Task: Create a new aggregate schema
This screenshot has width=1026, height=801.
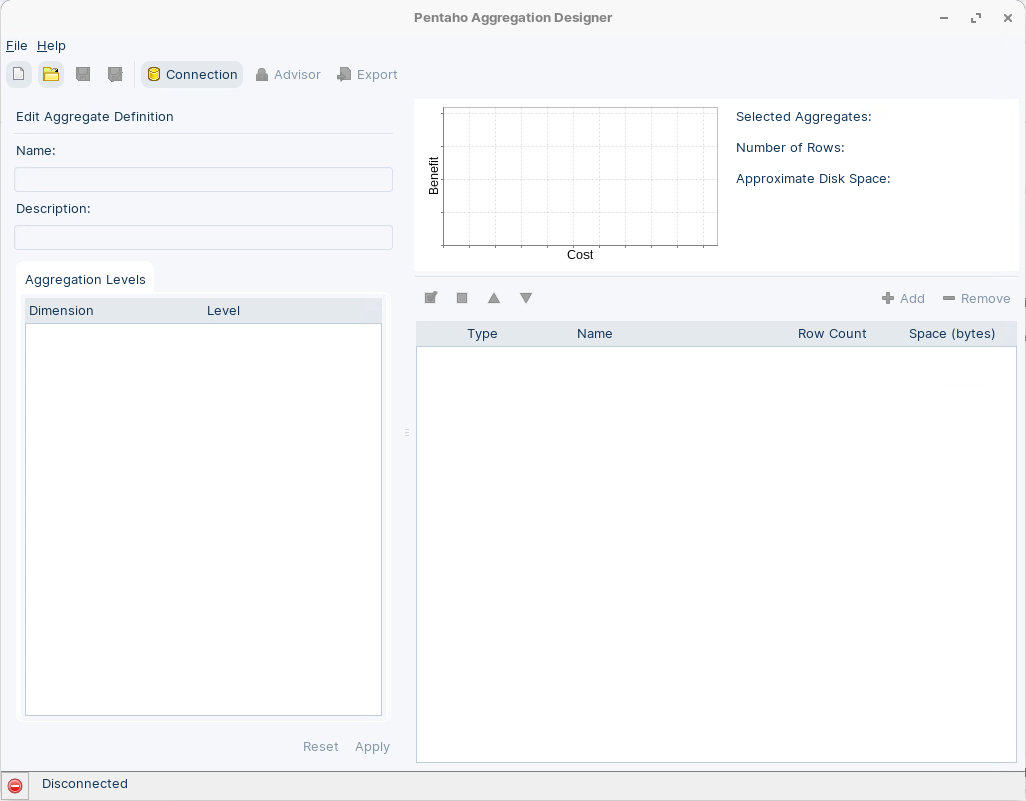Action: click(x=18, y=74)
